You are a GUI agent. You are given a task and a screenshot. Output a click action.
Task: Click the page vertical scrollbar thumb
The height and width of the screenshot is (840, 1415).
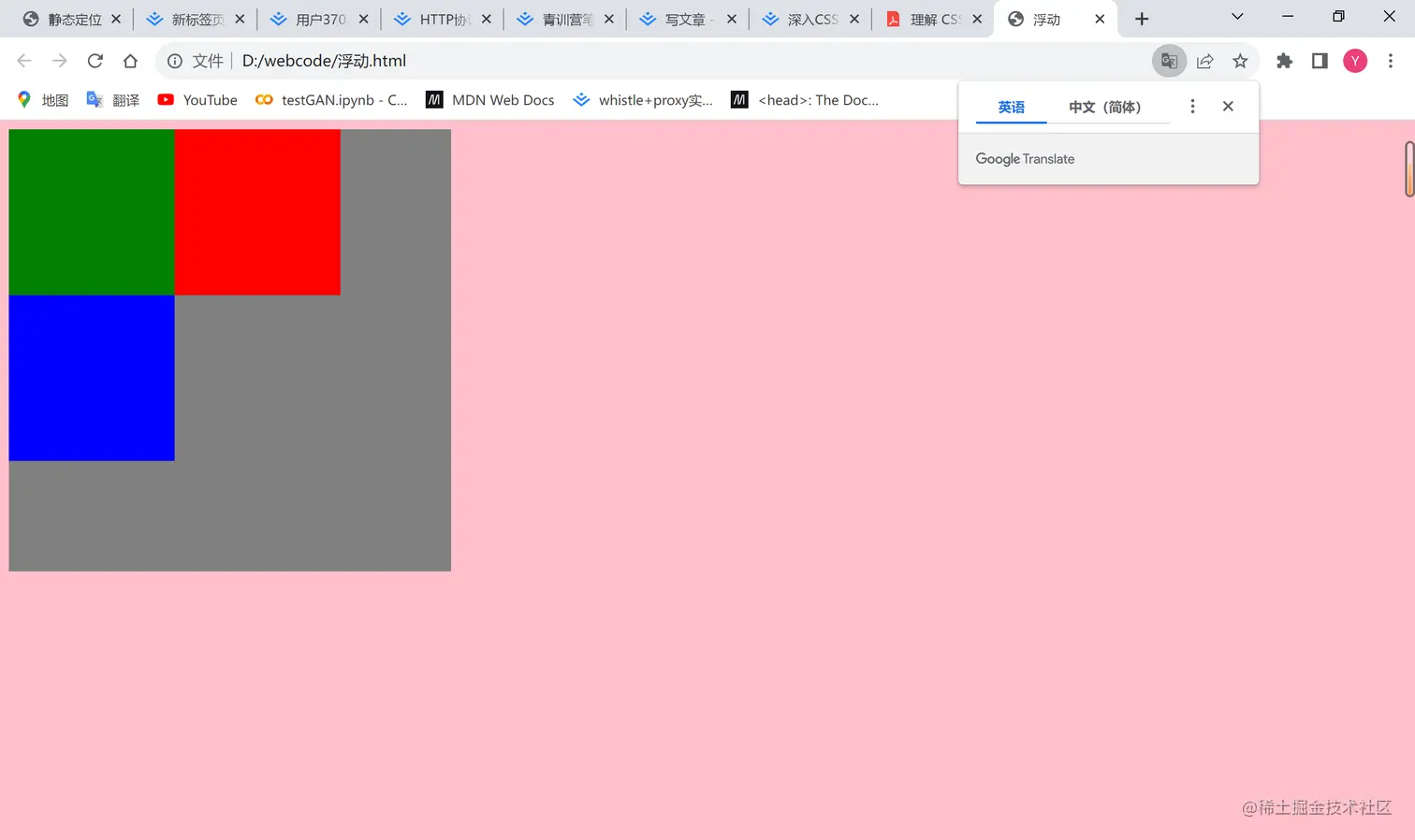tap(1409, 169)
